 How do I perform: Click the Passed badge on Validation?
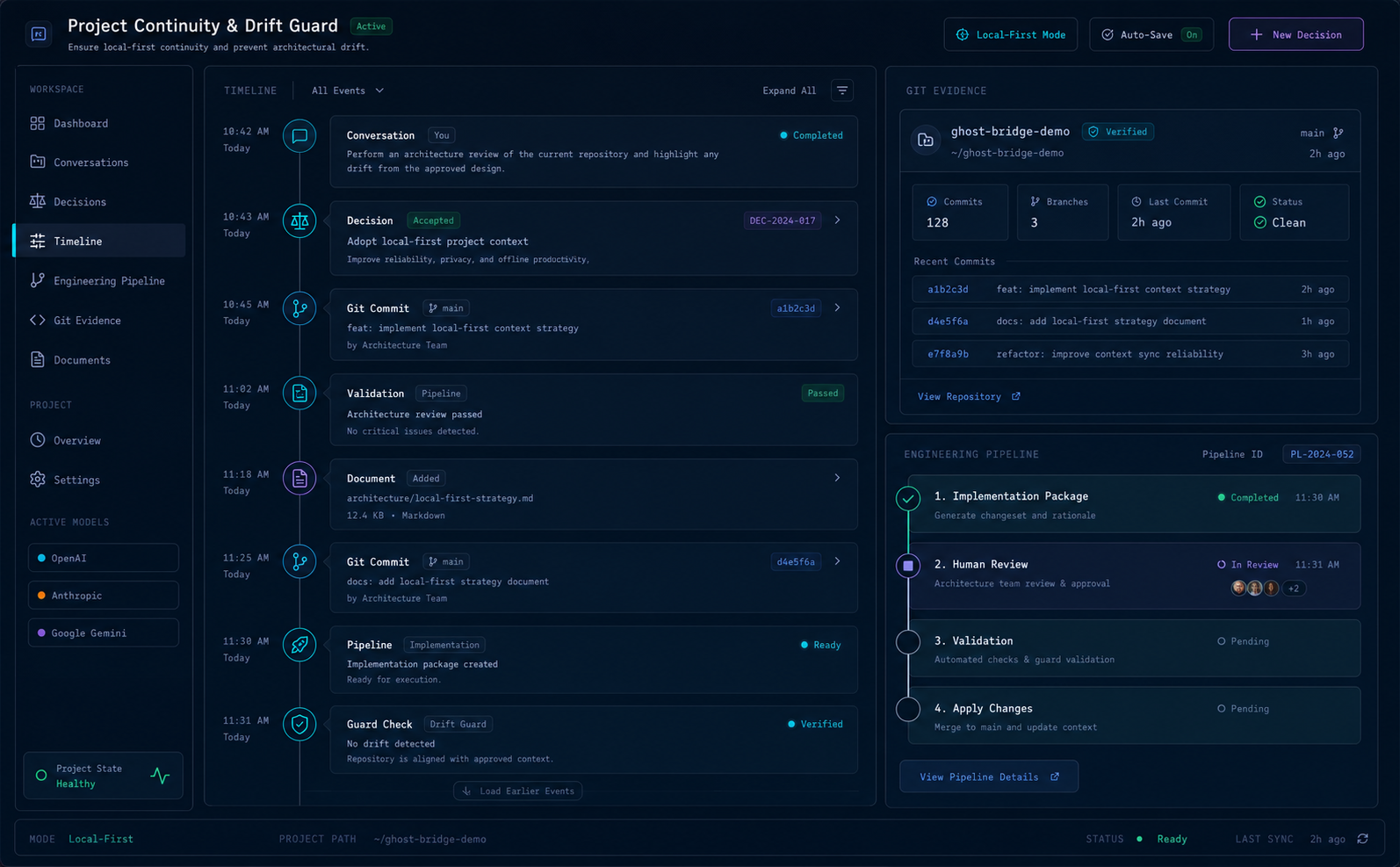click(x=823, y=394)
